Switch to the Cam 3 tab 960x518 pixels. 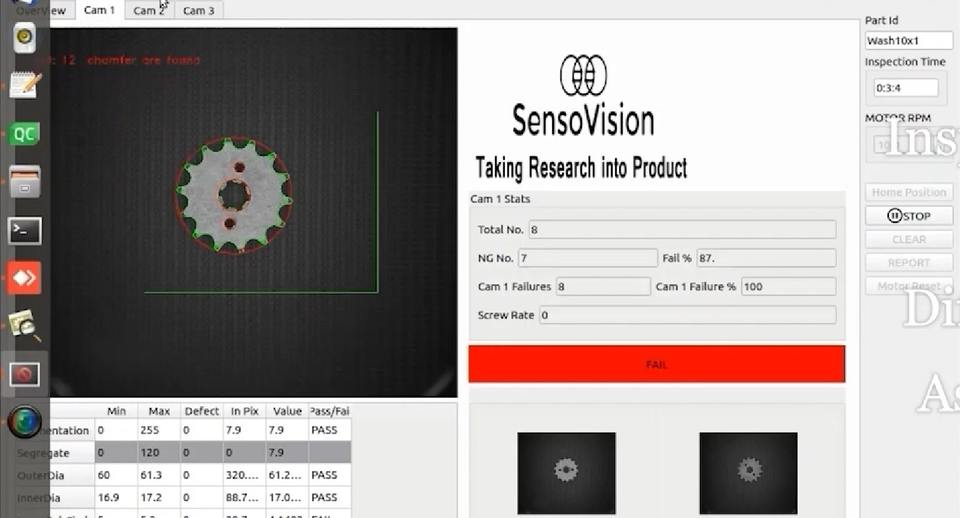coord(198,10)
